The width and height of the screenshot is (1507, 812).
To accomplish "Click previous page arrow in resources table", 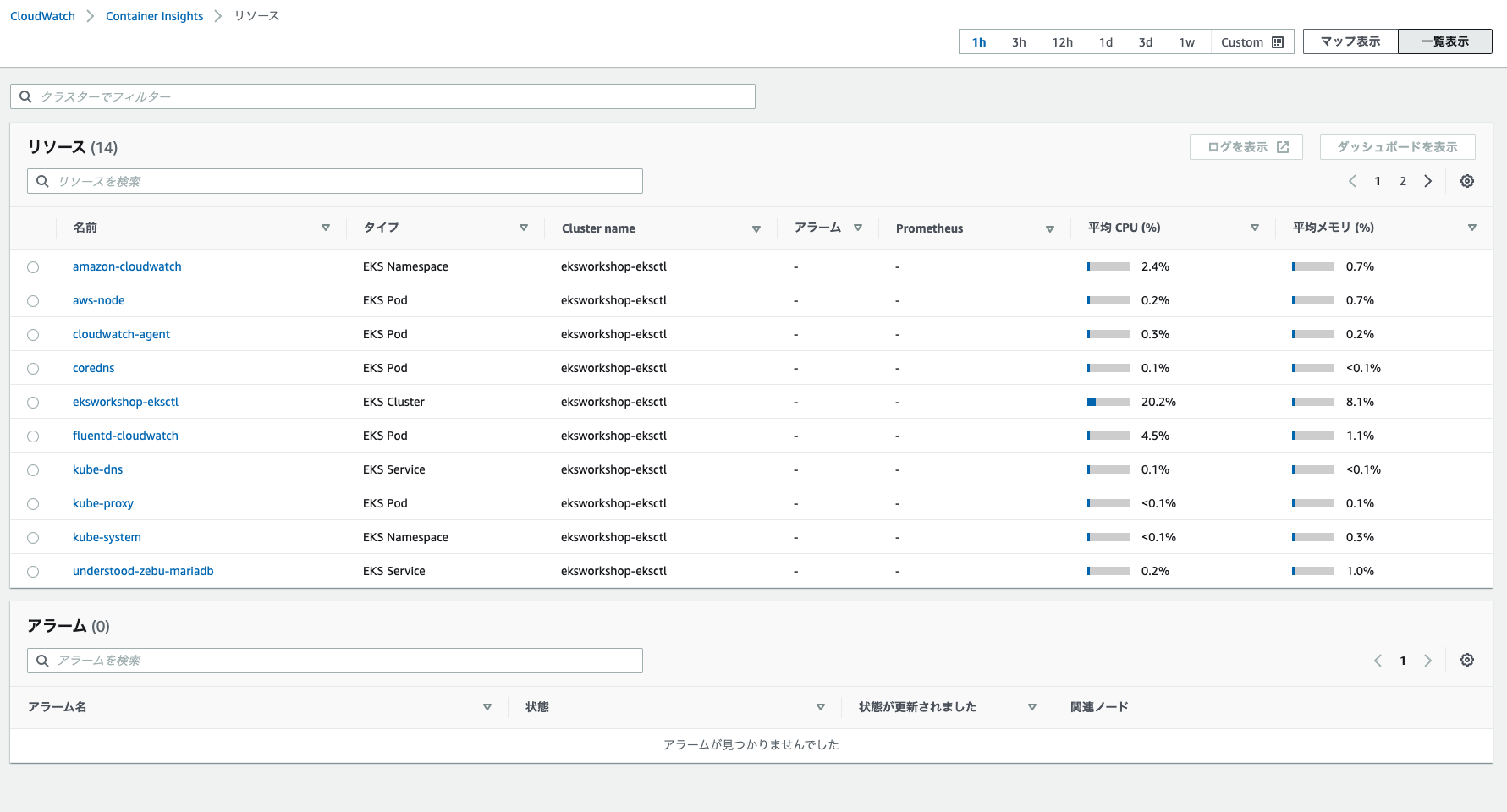I will (x=1352, y=181).
